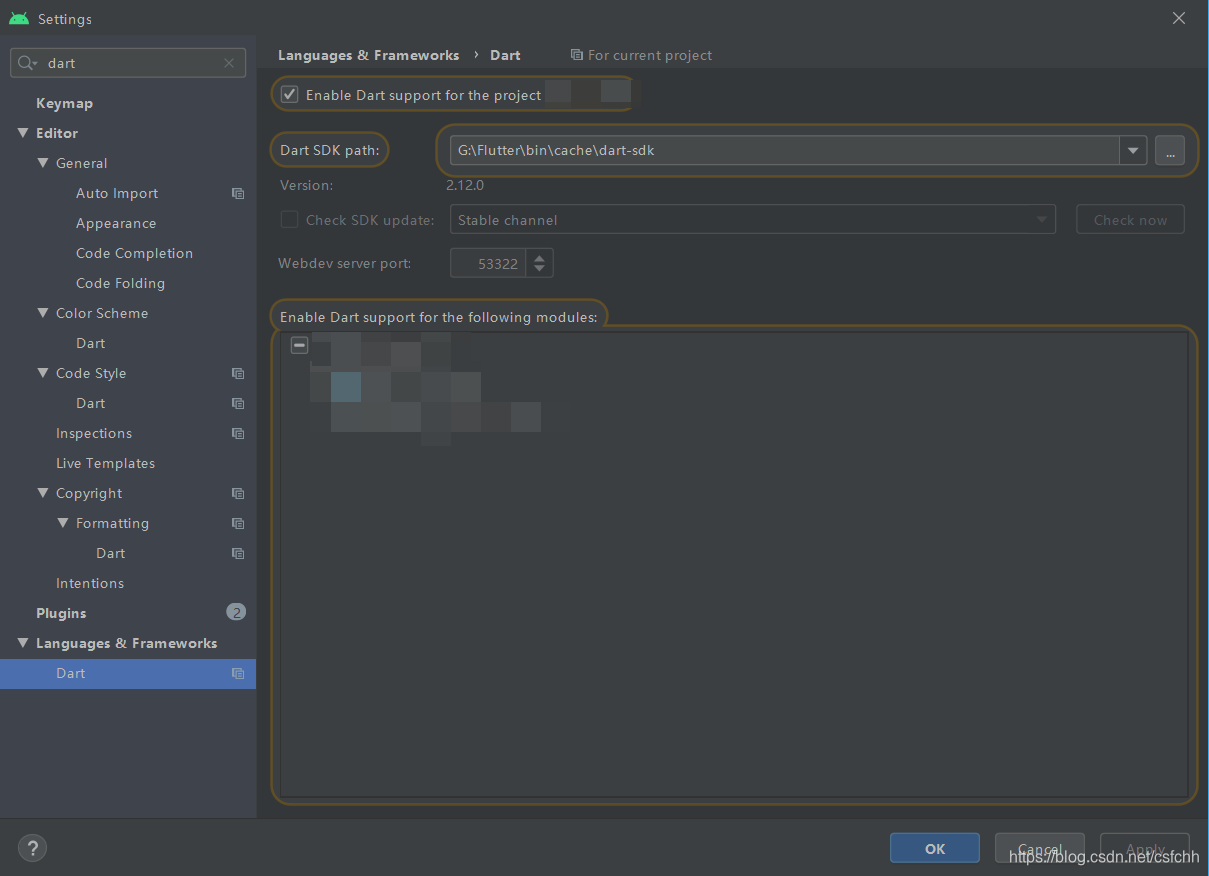Uncheck Enable Dart support for the project

290,95
